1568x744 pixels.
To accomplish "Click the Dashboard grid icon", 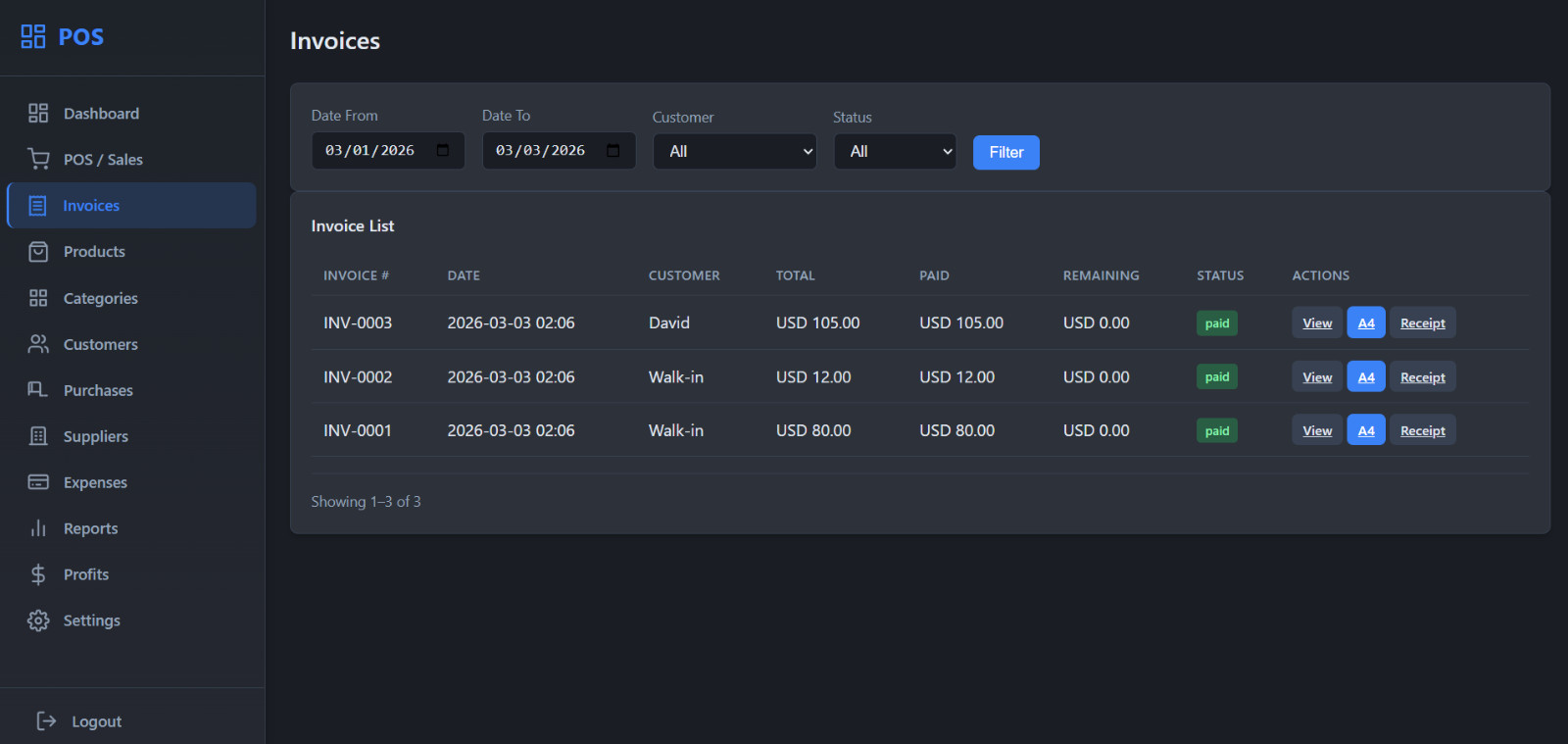I will point(38,114).
